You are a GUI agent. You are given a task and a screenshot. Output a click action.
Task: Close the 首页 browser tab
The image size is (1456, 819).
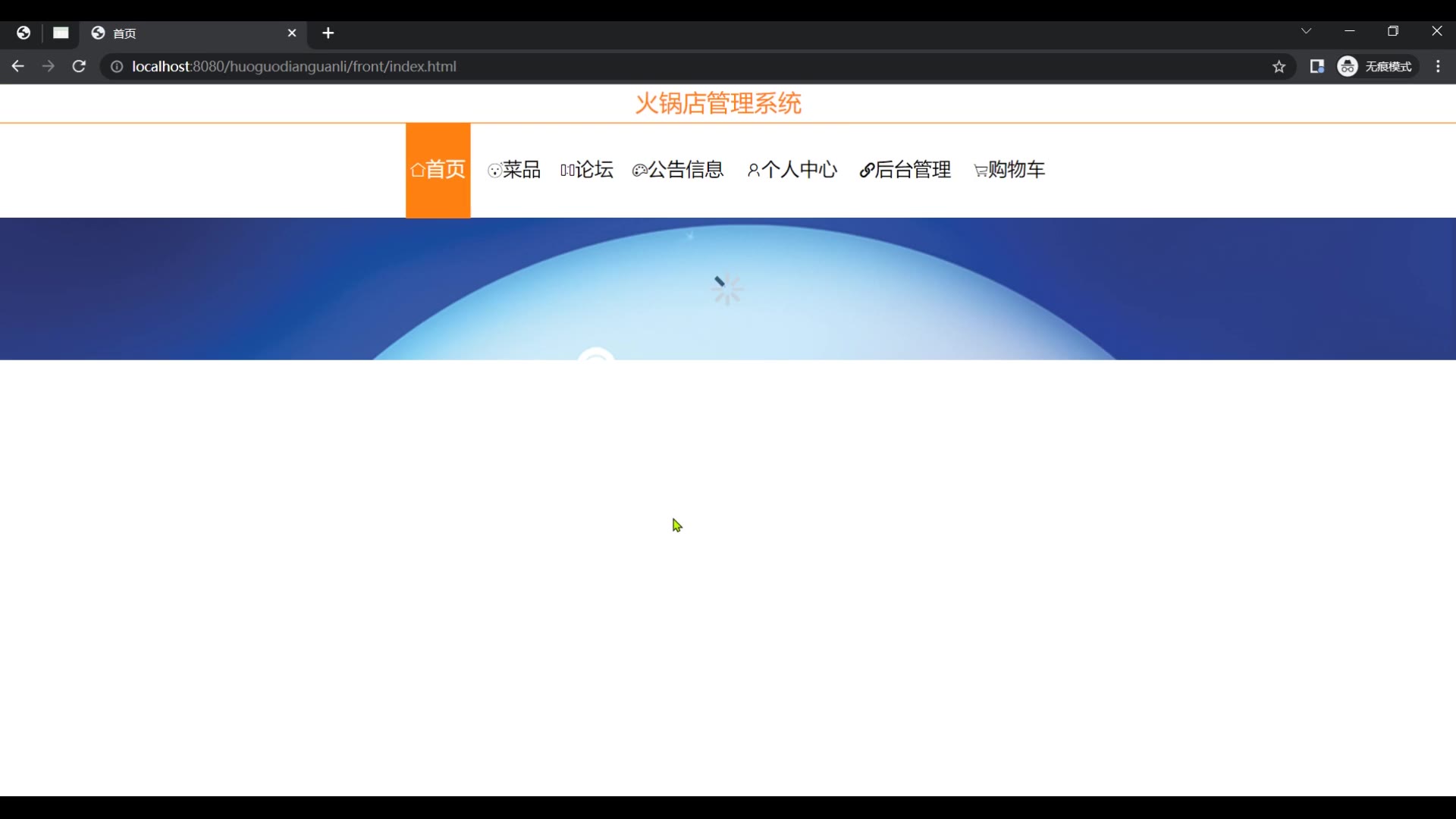pos(292,33)
